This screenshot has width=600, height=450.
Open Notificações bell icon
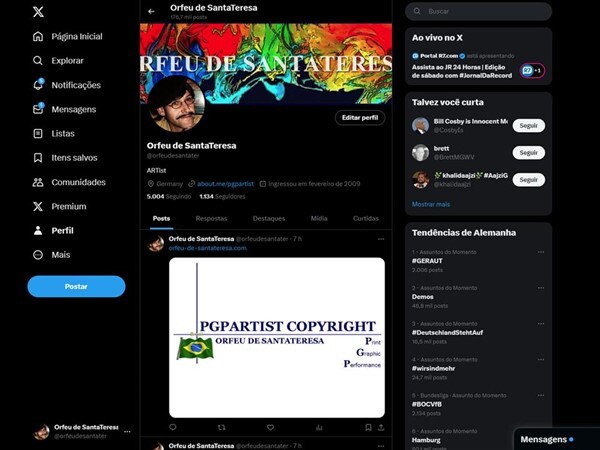[x=38, y=85]
